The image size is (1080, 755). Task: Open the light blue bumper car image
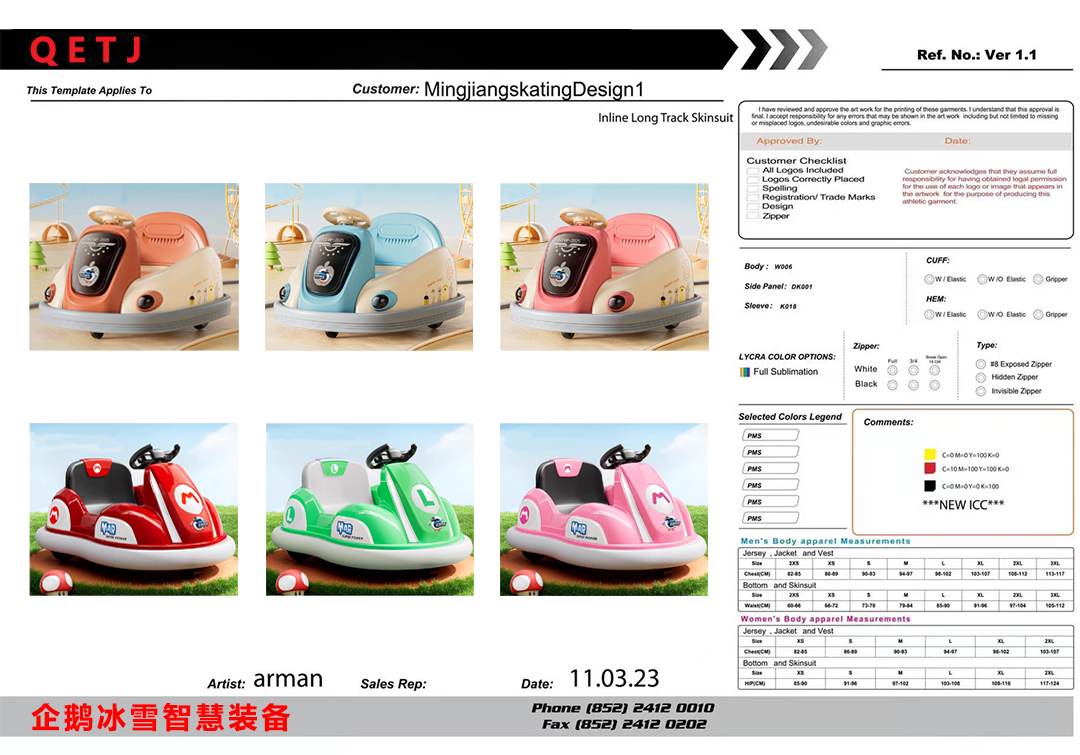369,267
